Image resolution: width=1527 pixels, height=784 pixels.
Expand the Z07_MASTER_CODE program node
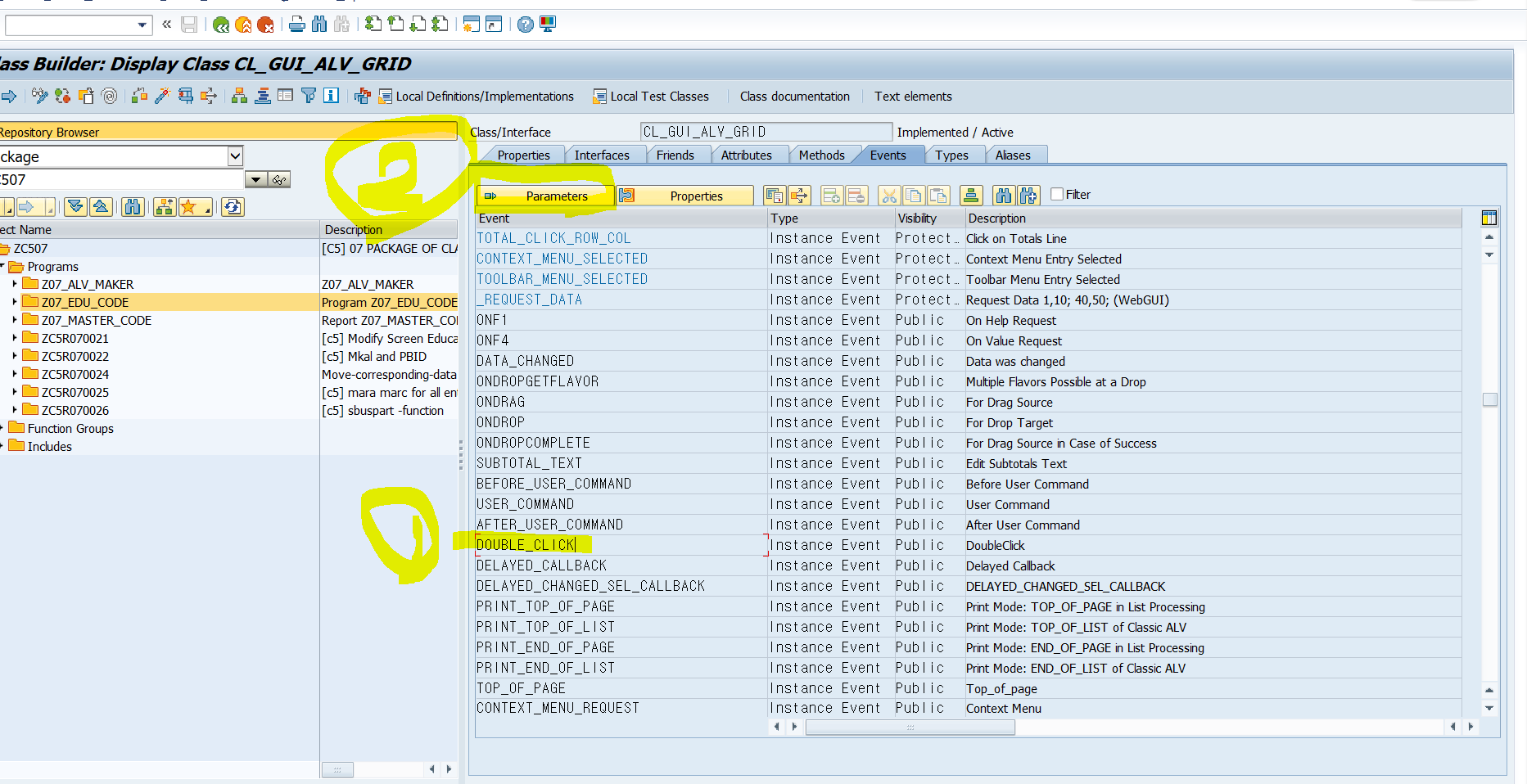click(x=15, y=320)
